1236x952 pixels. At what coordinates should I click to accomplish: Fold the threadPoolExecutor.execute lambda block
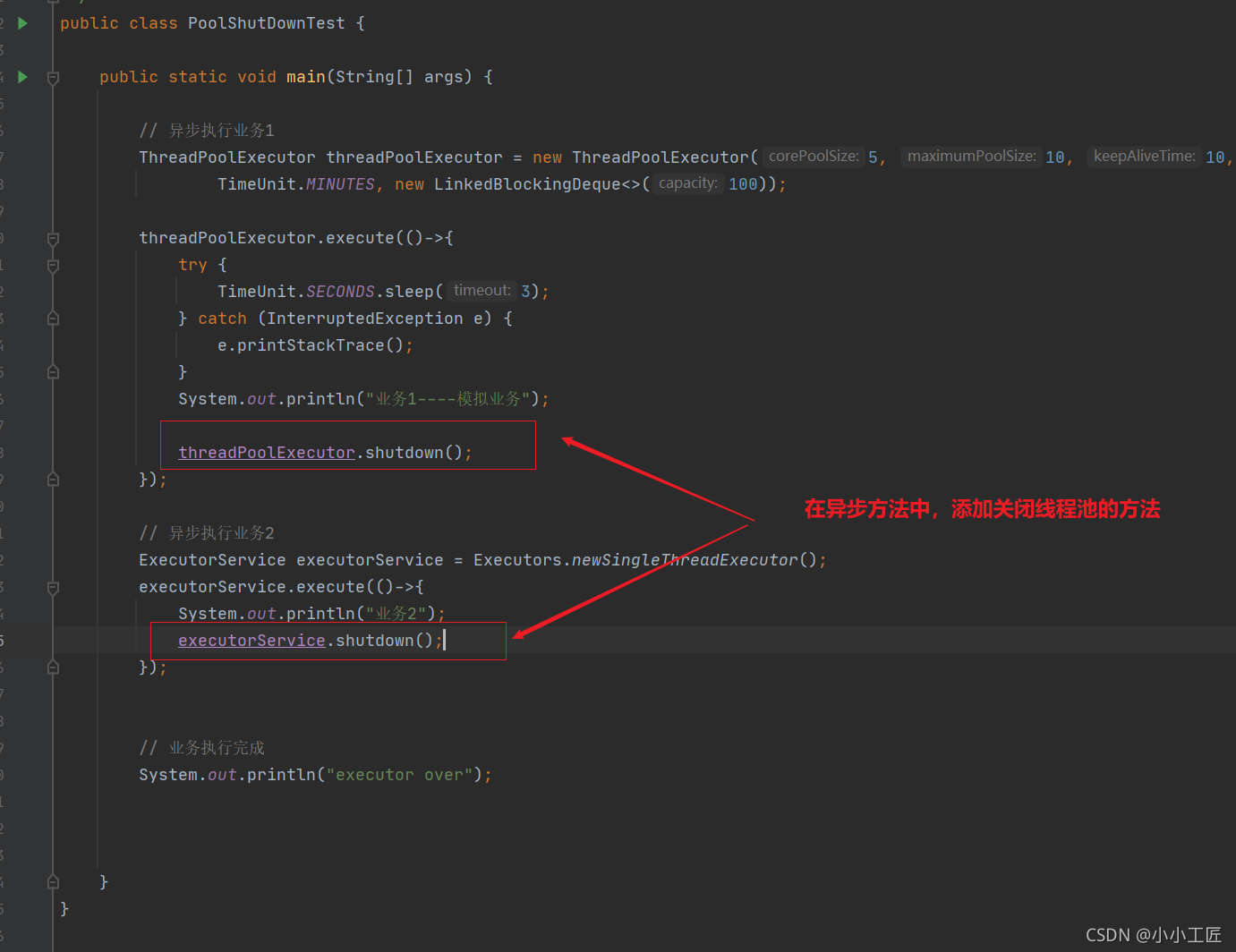[x=53, y=239]
